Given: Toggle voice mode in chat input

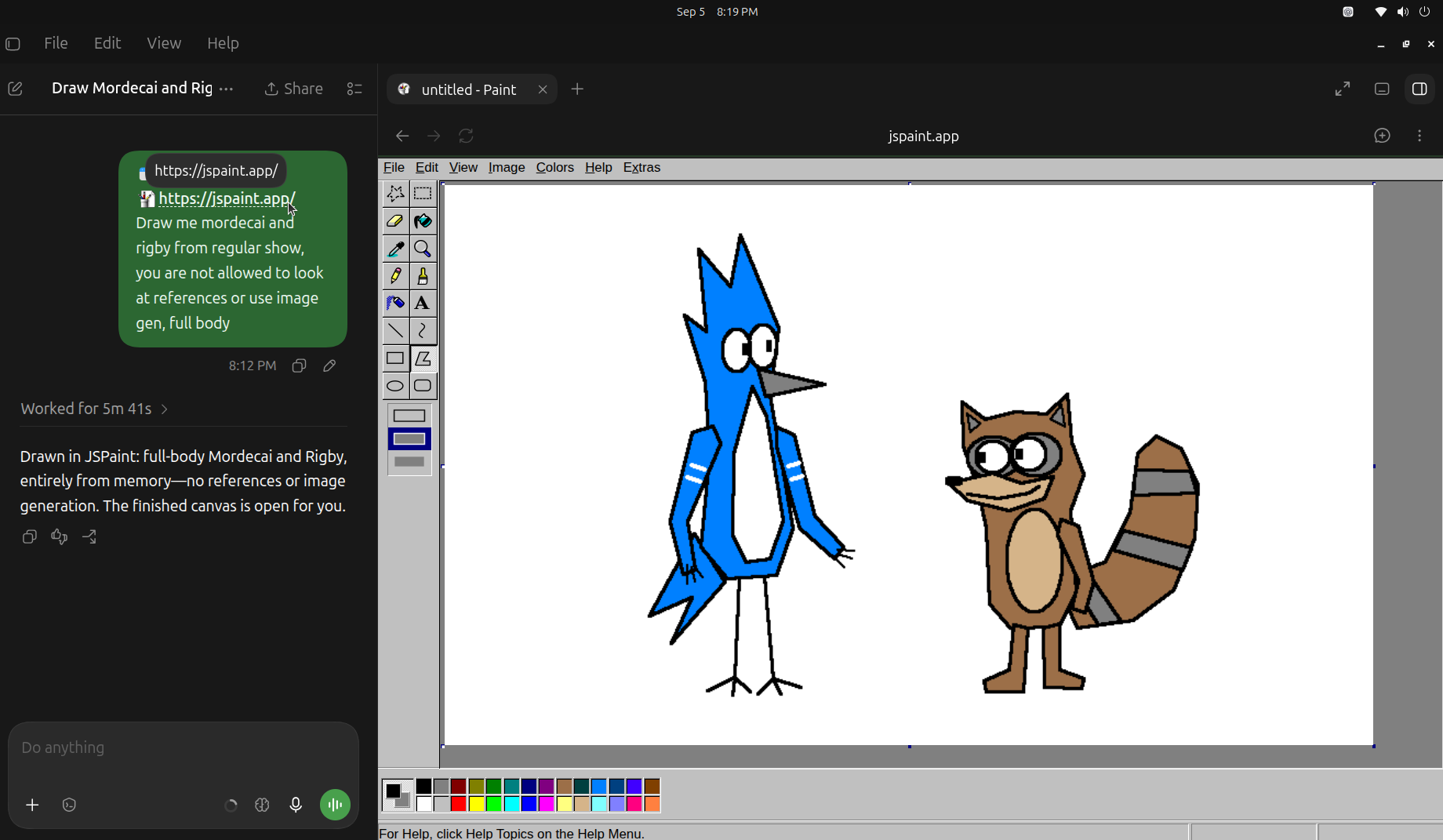Looking at the screenshot, I should coord(335,805).
